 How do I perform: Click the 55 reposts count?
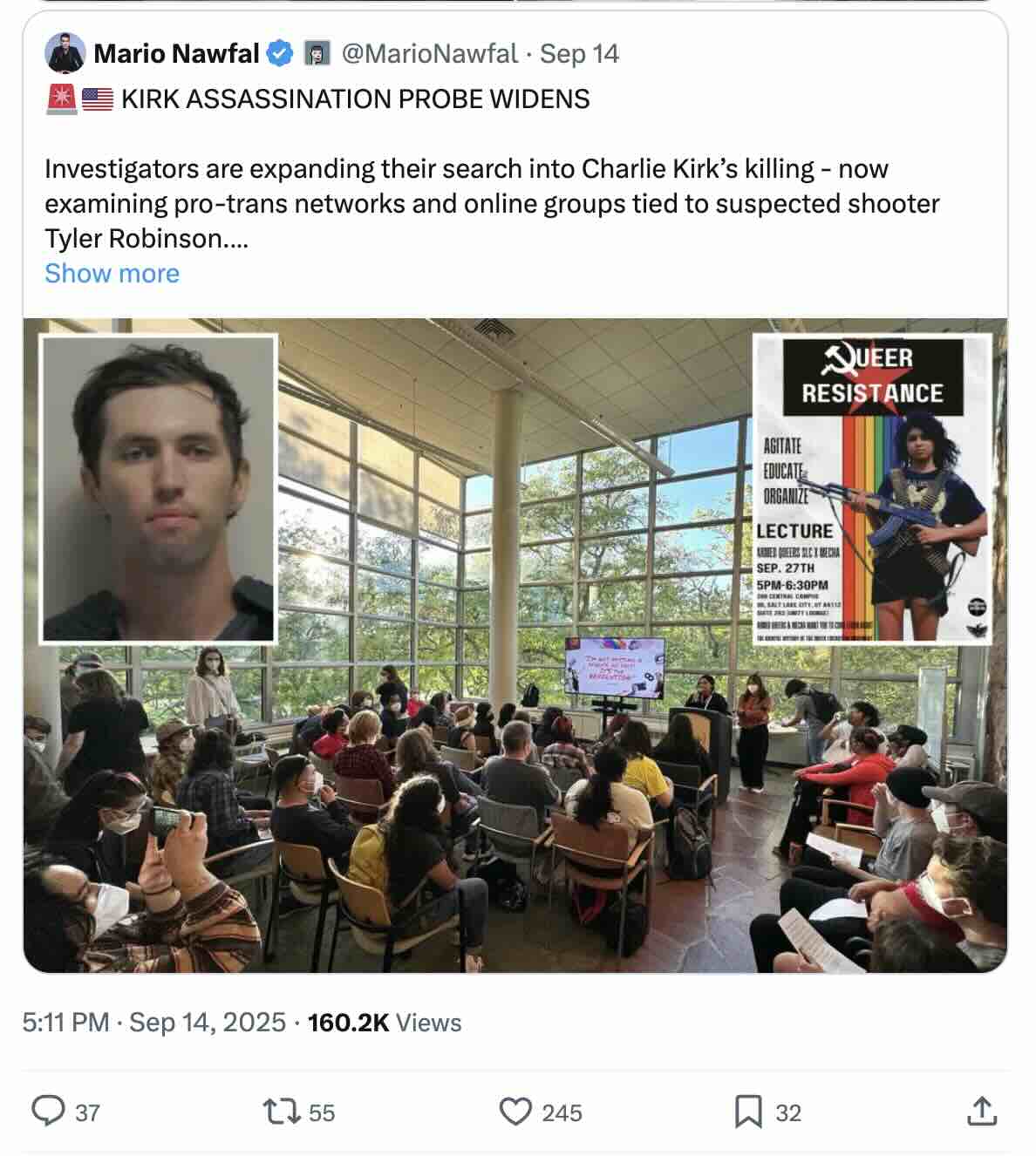point(322,1112)
